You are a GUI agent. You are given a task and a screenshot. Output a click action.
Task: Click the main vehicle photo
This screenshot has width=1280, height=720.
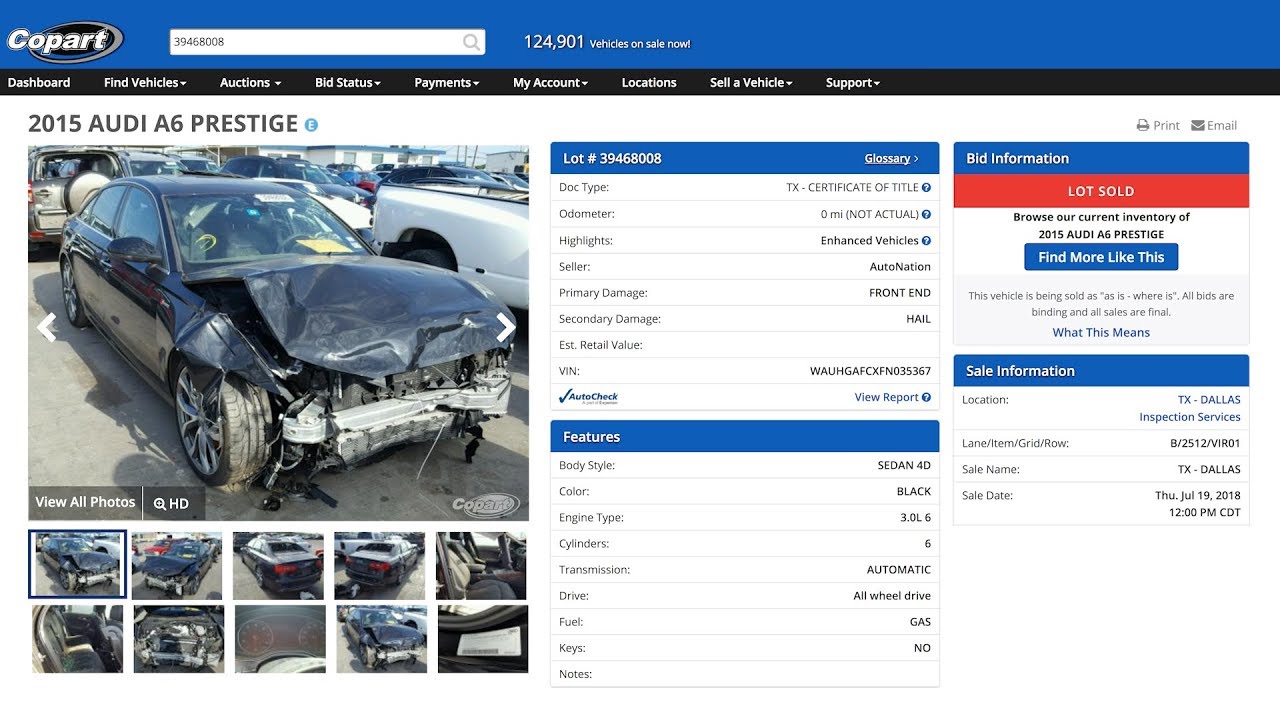[x=278, y=333]
